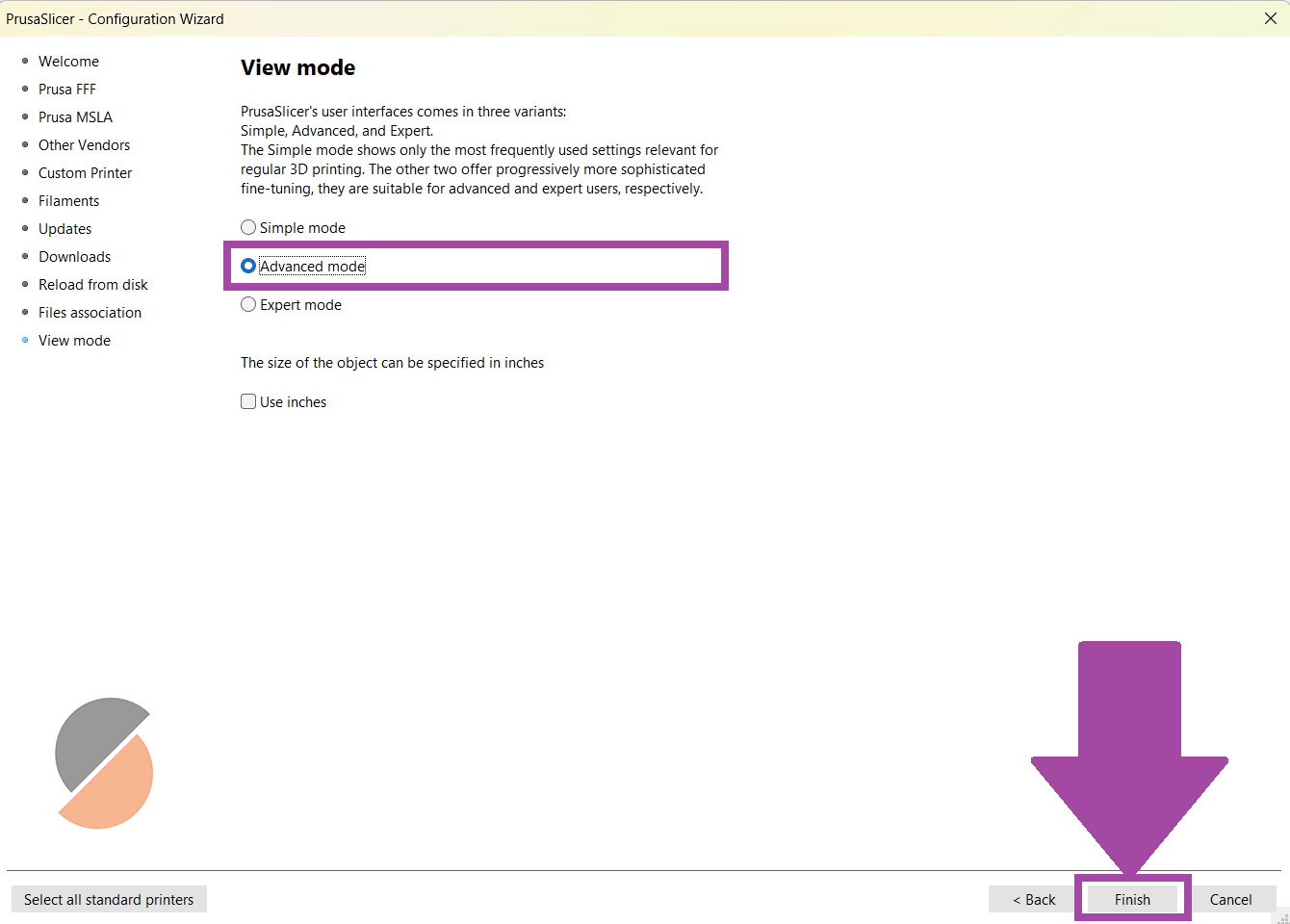
Task: Select Expert mode radio button
Action: point(248,305)
